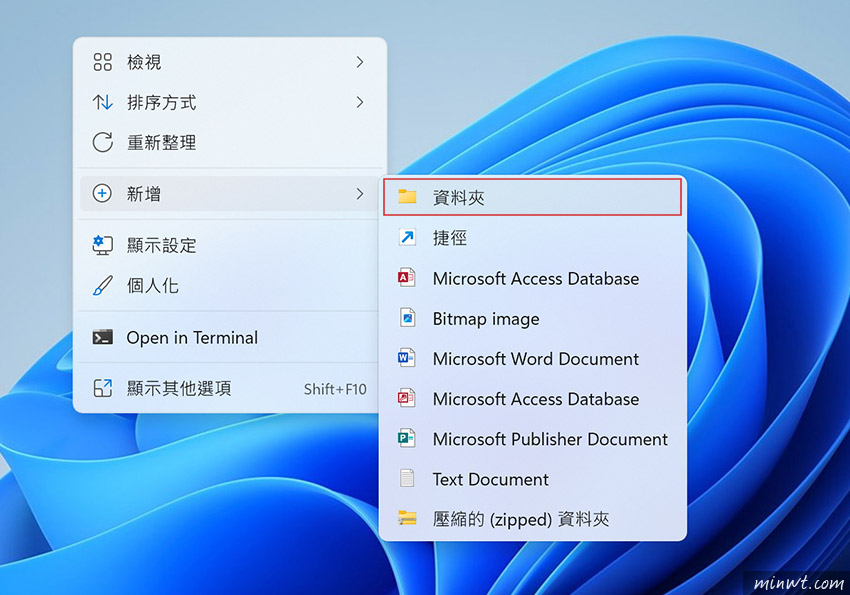Show more options via 顯示其他選項
Screen dimensions: 850x595
(x=230, y=388)
